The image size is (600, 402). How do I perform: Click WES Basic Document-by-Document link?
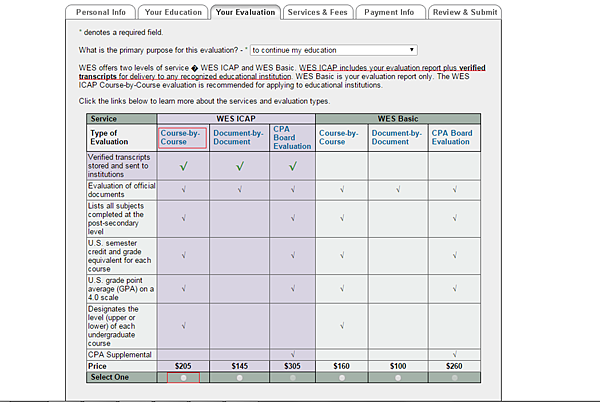(x=396, y=137)
